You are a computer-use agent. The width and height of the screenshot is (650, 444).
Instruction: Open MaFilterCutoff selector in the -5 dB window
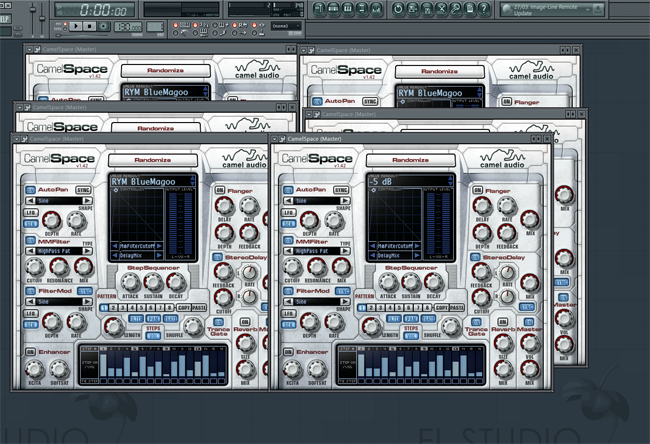393,246
